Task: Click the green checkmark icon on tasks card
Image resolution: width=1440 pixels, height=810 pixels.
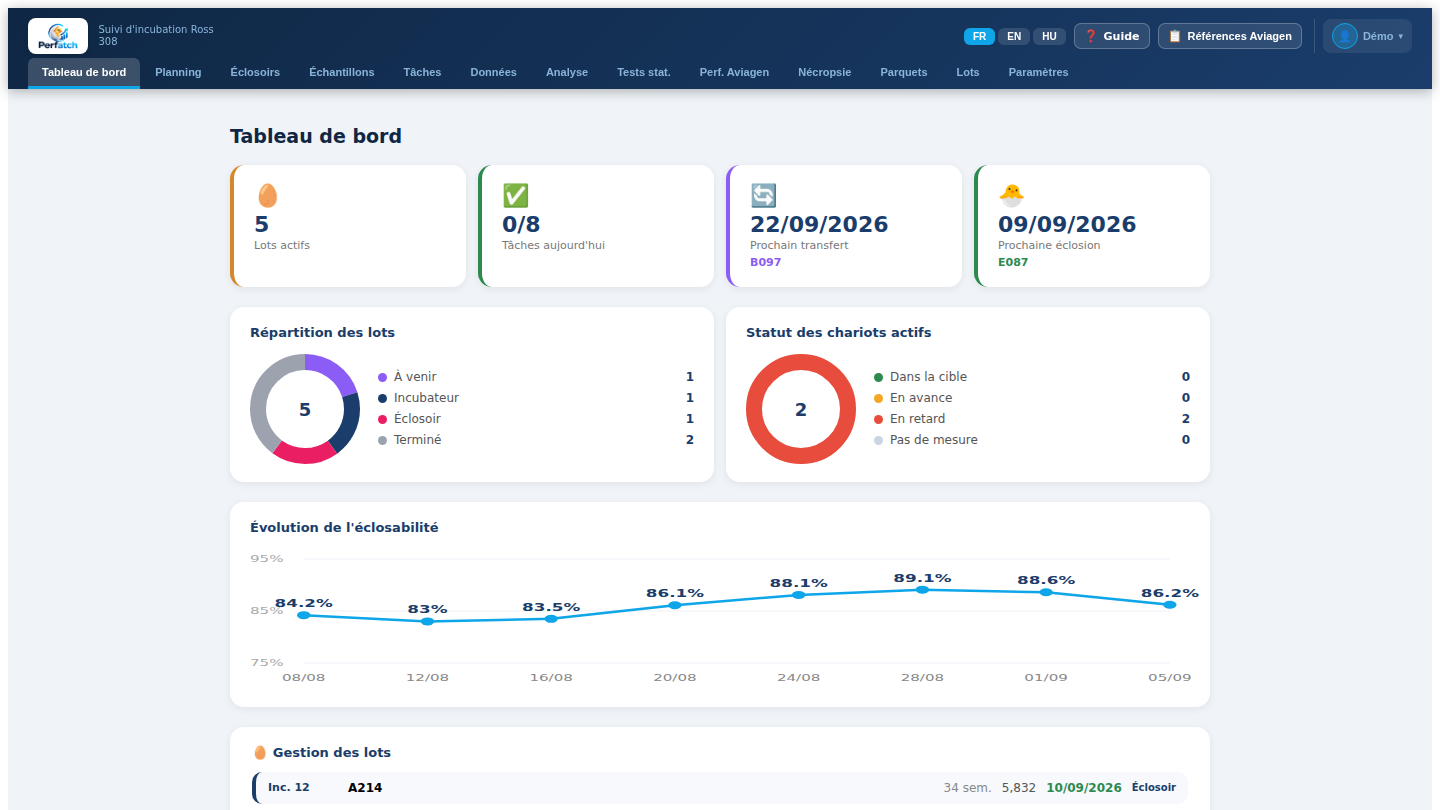Action: (515, 195)
